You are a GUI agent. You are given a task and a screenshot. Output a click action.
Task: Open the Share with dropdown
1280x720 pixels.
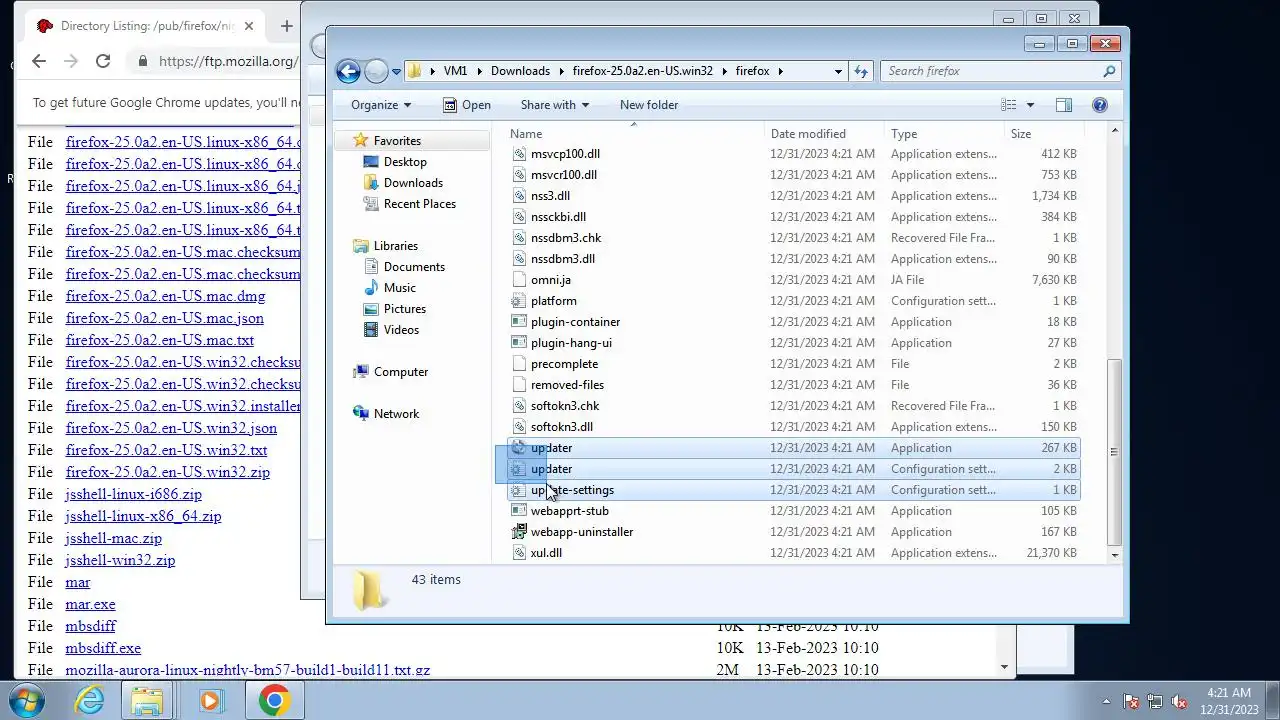pyautogui.click(x=555, y=105)
